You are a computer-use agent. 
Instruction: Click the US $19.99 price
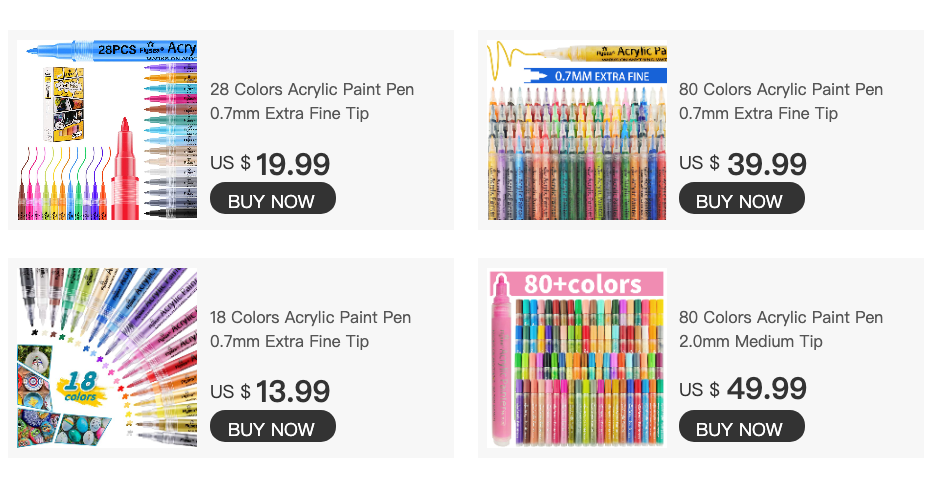coord(270,163)
